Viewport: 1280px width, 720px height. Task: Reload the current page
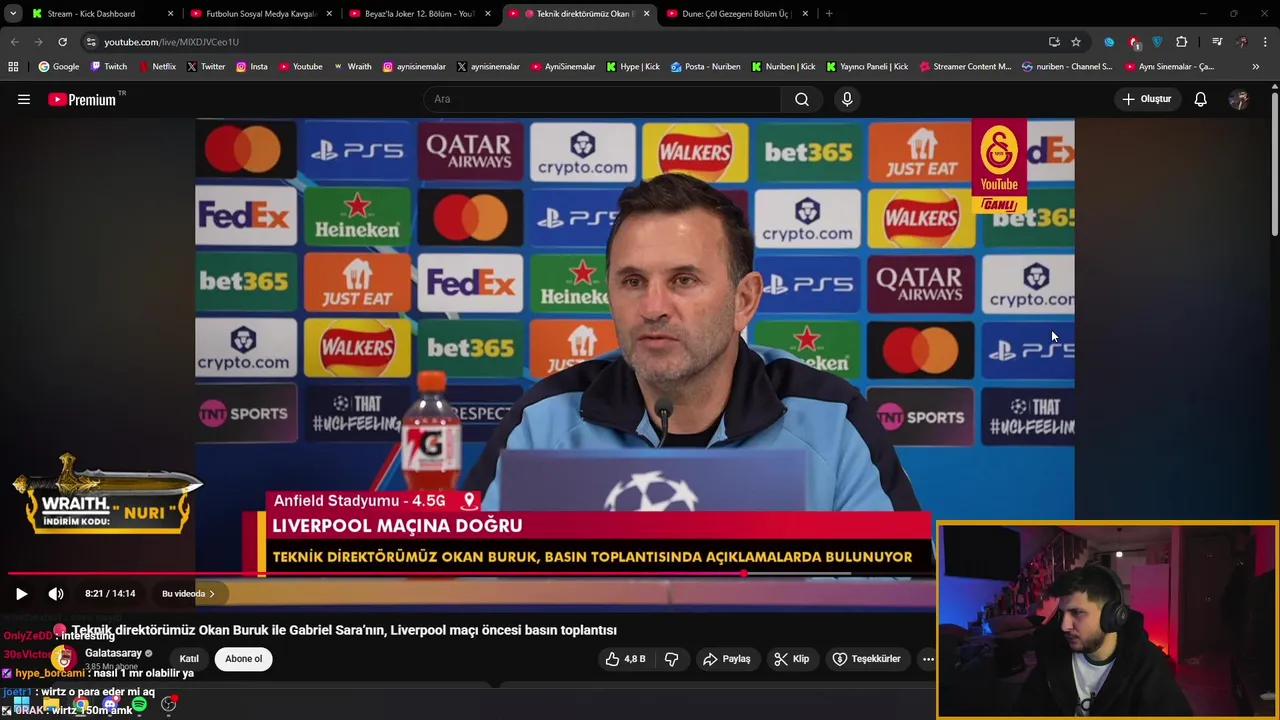[62, 42]
